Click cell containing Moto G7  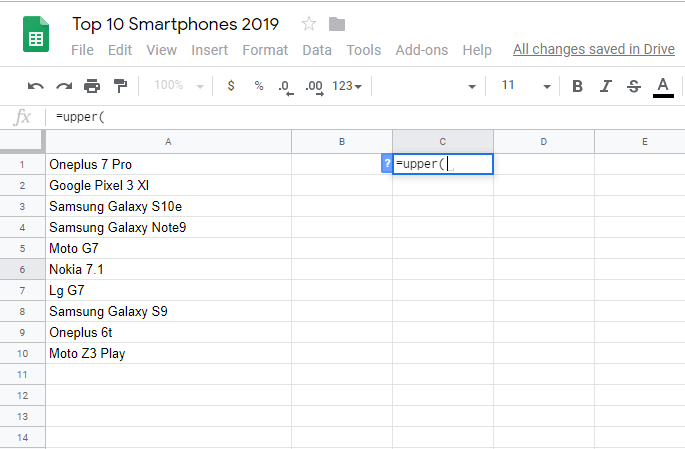coord(168,248)
